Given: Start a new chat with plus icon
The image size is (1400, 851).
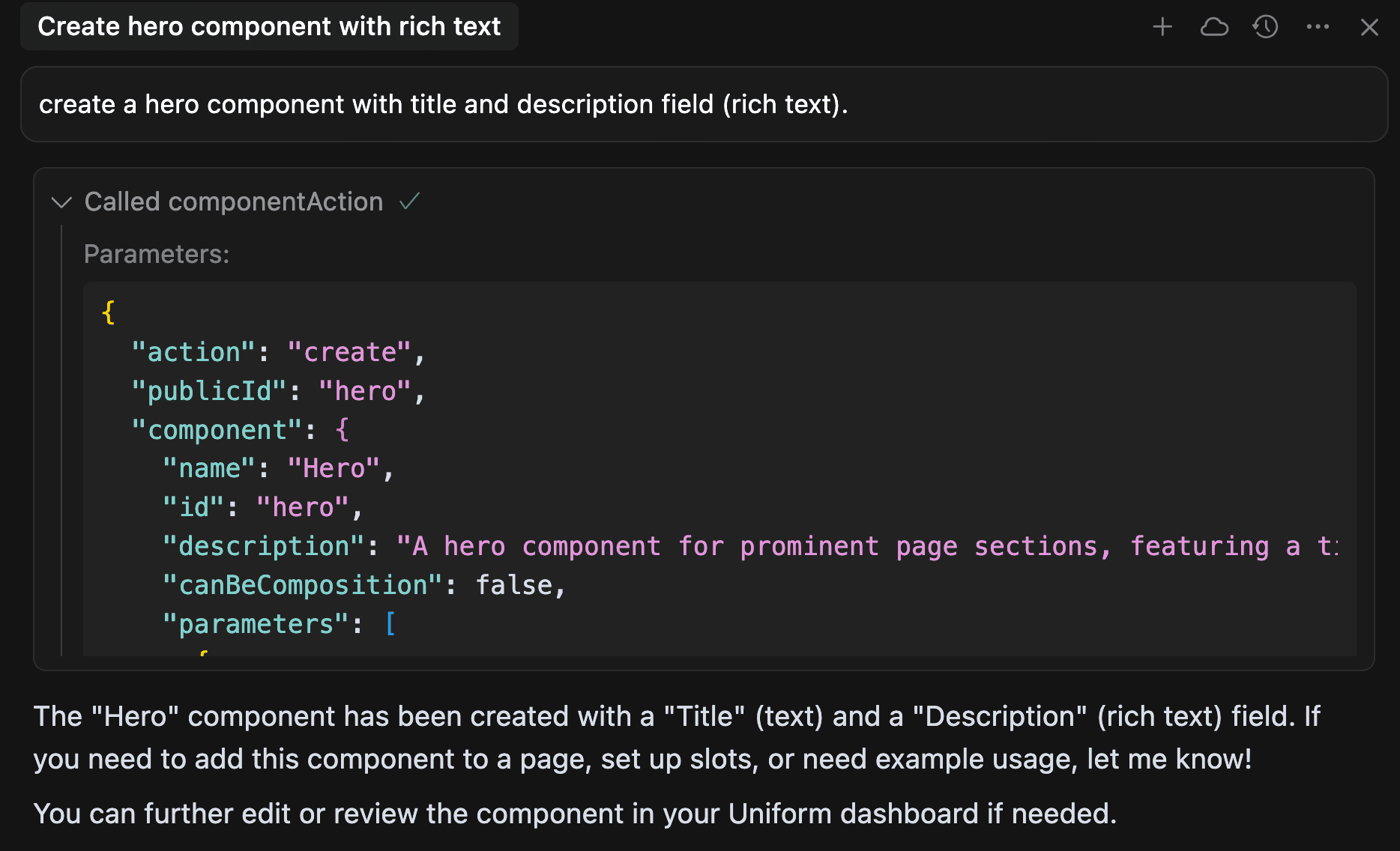Looking at the screenshot, I should [x=1162, y=27].
